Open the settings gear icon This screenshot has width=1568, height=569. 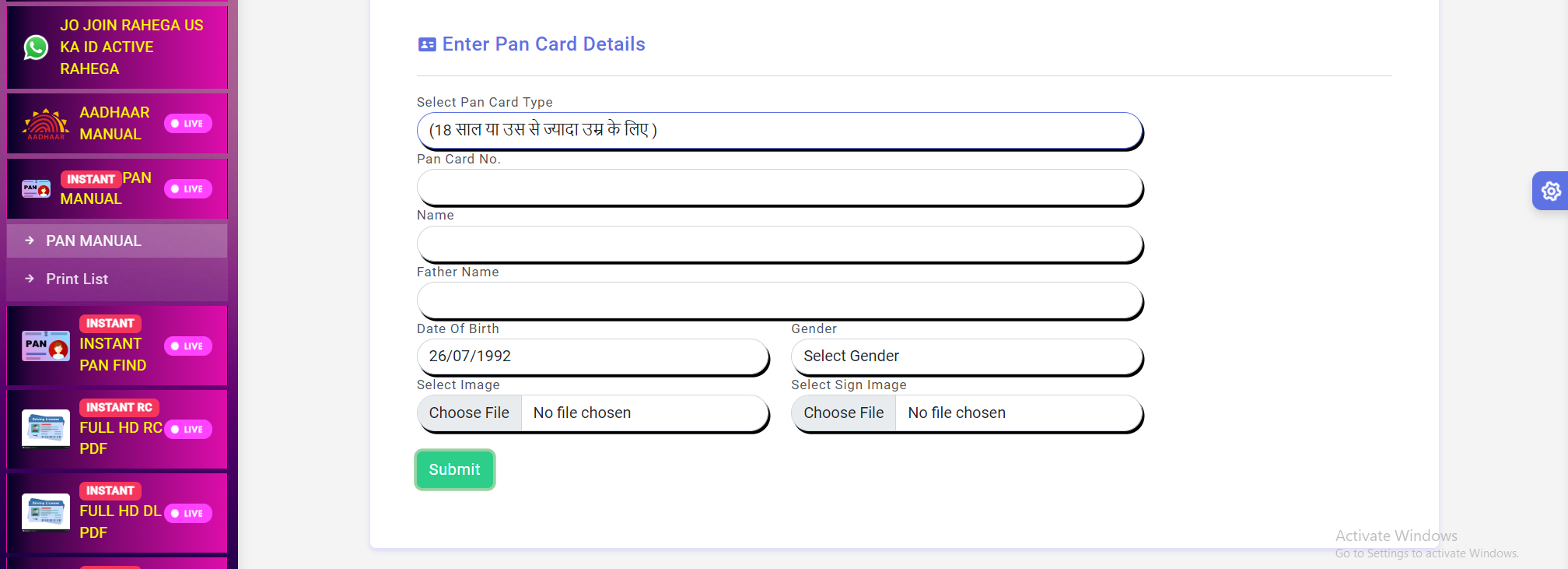[1550, 191]
